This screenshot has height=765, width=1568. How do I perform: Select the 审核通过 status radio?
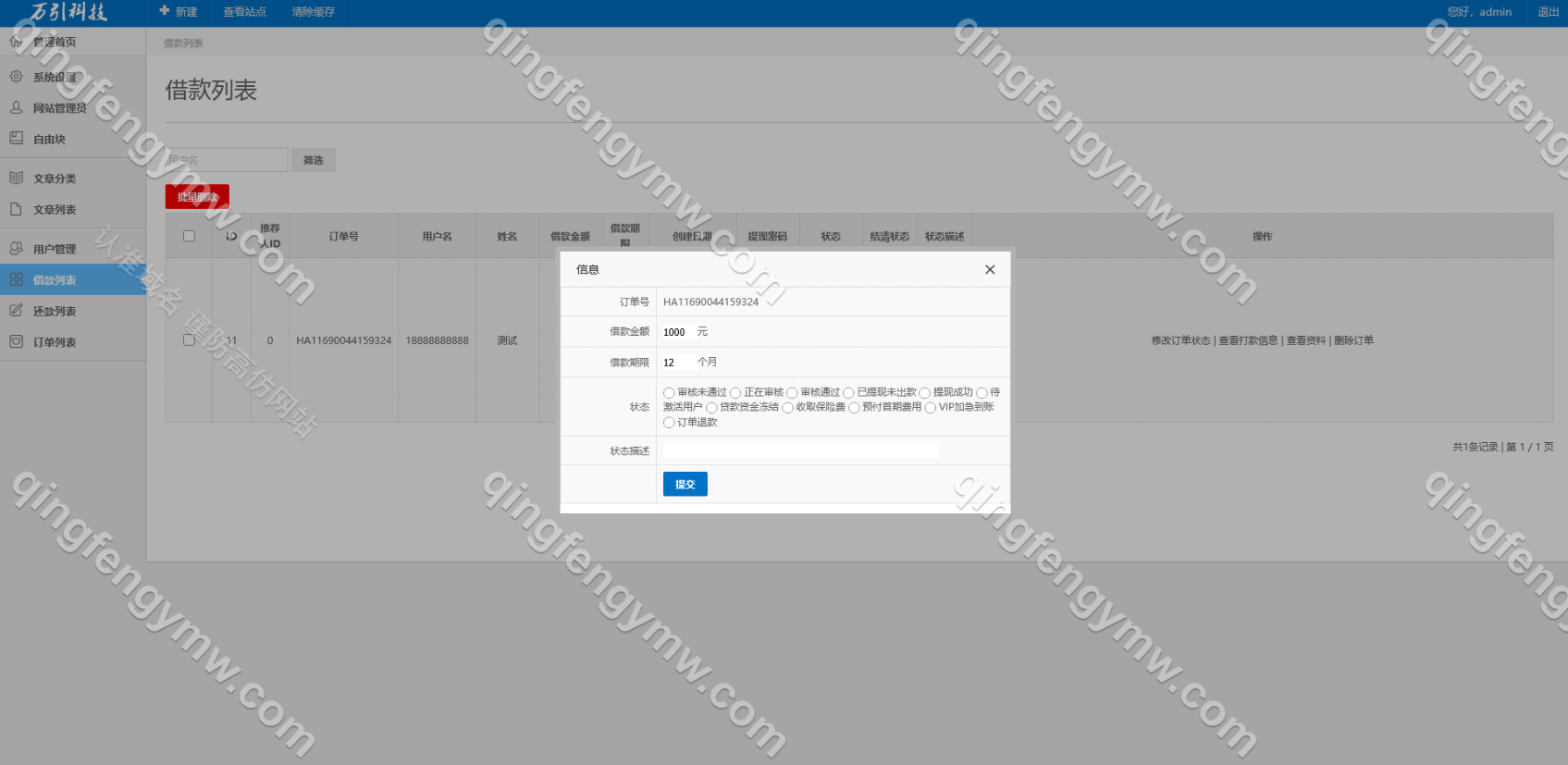(x=792, y=393)
